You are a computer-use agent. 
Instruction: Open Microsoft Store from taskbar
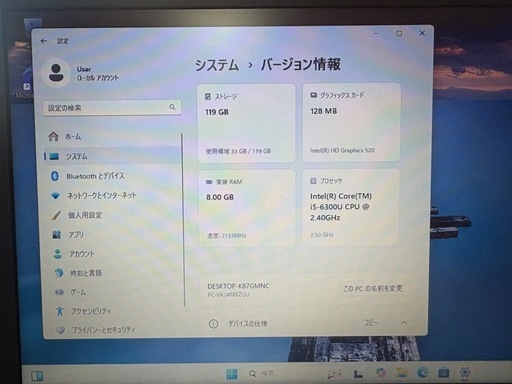(x=443, y=372)
